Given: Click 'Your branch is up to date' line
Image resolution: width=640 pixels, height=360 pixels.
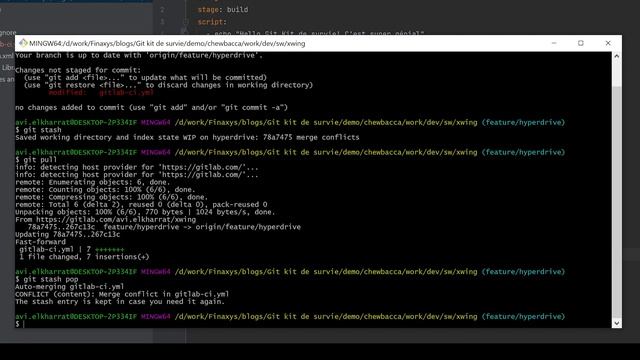Looking at the screenshot, I should [x=139, y=55].
